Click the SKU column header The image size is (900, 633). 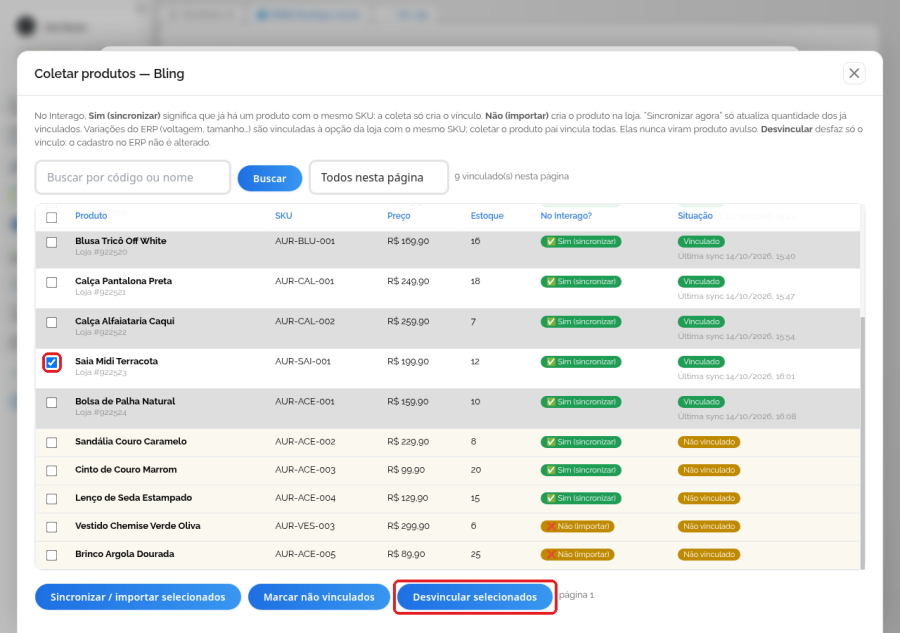(x=284, y=216)
